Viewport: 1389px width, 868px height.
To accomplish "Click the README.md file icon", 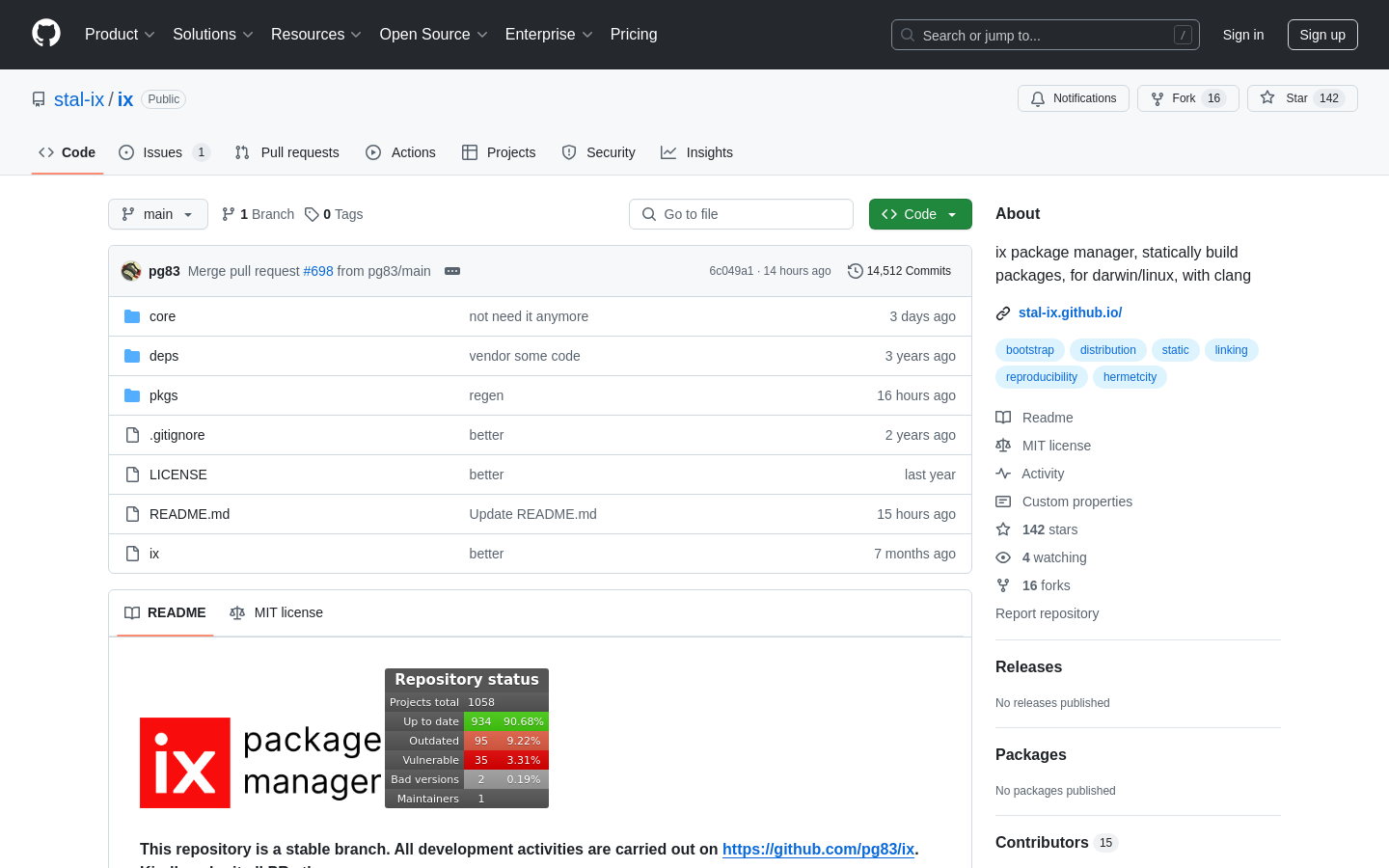I will [132, 514].
